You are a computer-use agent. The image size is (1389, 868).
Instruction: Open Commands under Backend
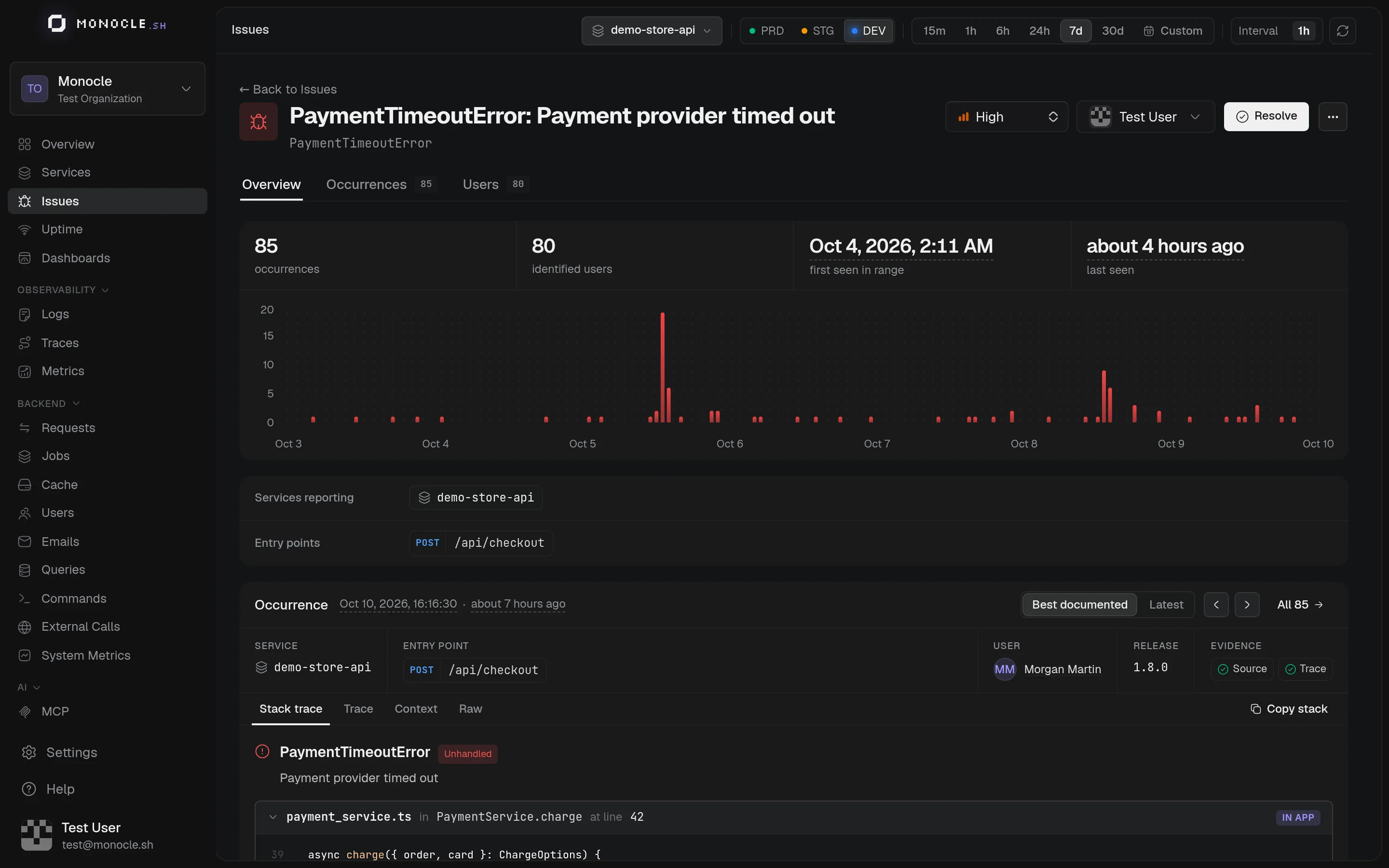(108, 598)
